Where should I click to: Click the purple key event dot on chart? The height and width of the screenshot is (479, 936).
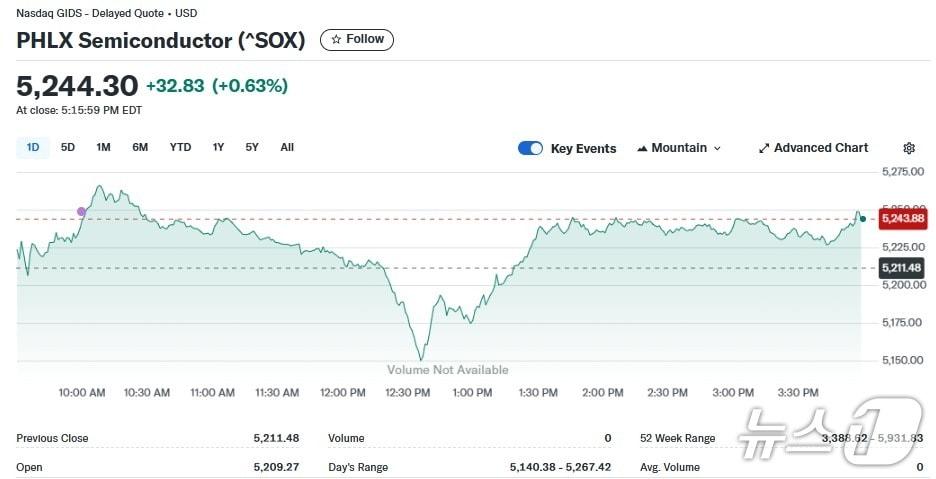82,211
